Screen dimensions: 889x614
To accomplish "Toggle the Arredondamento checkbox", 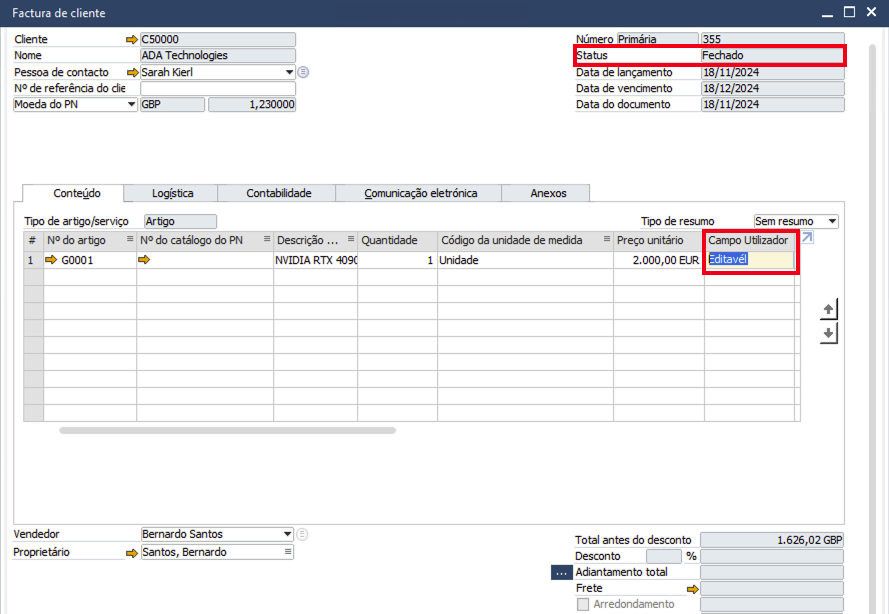I will pos(583,604).
